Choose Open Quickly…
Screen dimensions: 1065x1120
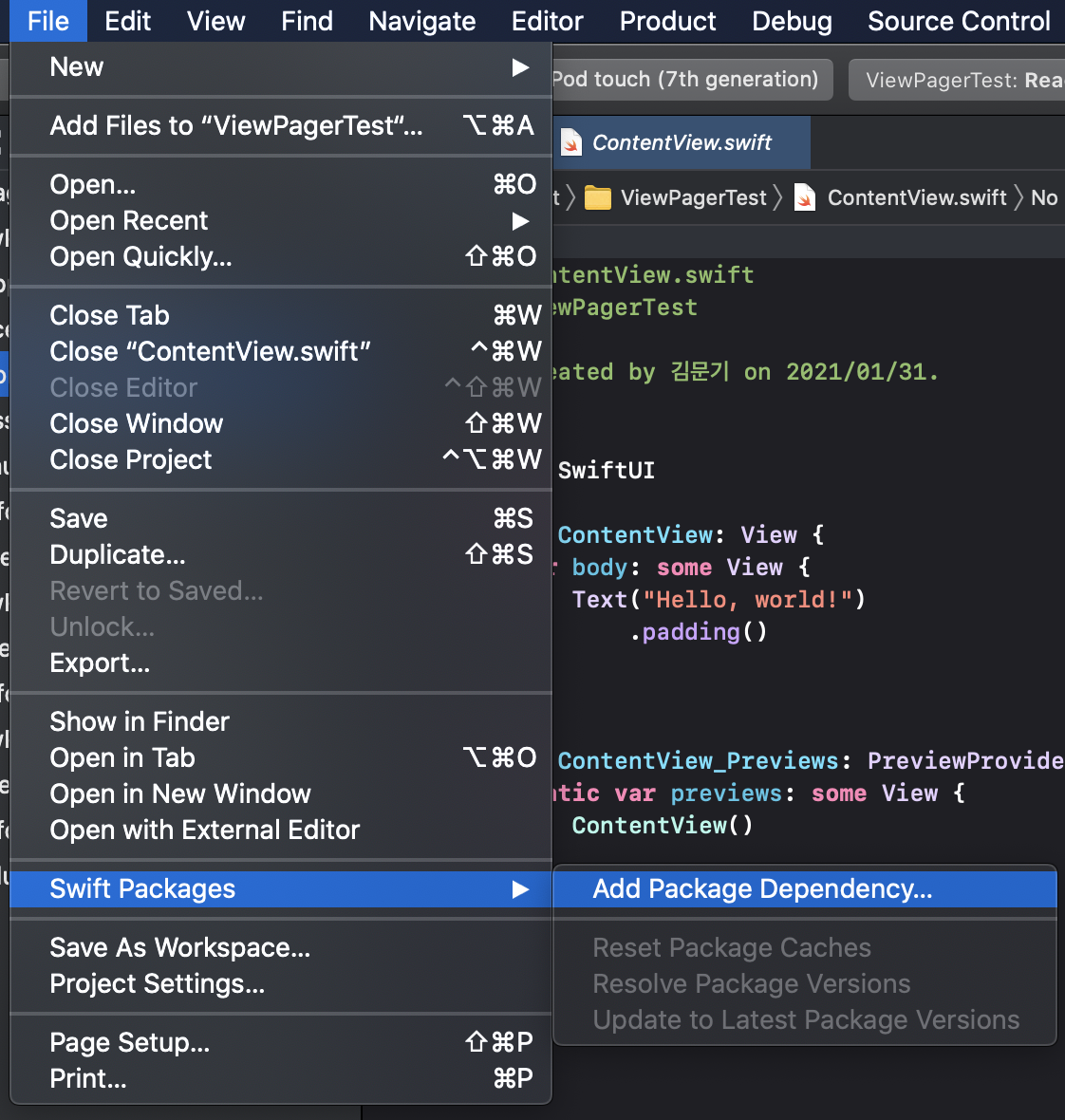pyautogui.click(x=281, y=256)
